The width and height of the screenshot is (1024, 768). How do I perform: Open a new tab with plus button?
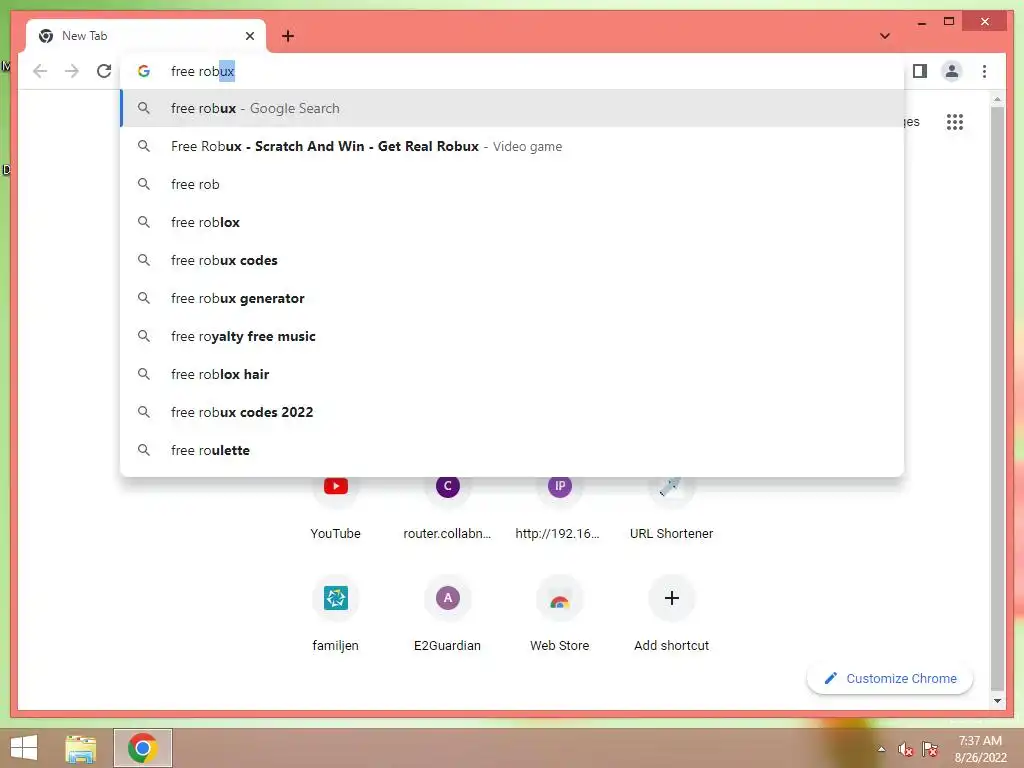tap(288, 36)
